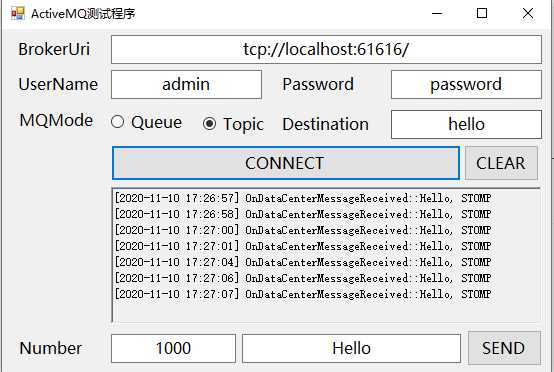Click the log line stamped 17:26:57
The height and width of the screenshot is (372, 554).
[303, 198]
